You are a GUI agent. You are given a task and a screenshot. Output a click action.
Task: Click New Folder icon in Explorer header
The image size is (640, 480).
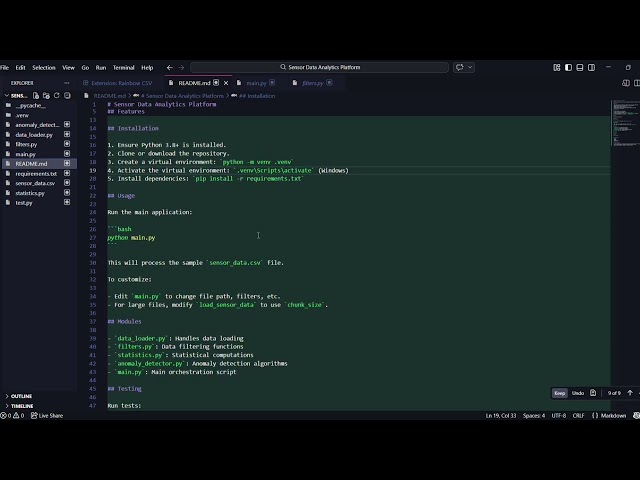tap(46, 96)
